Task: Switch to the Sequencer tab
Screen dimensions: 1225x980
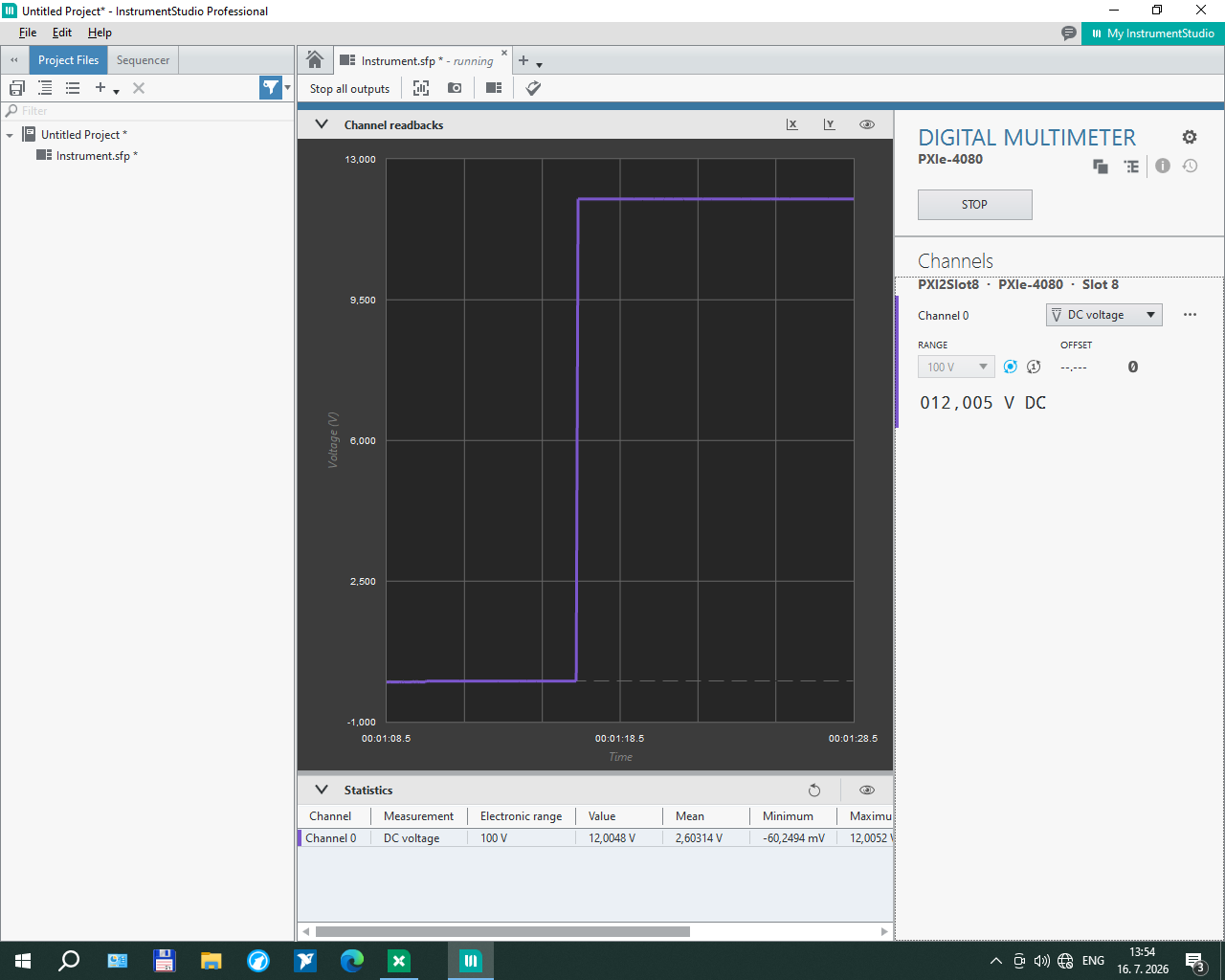Action: [143, 60]
